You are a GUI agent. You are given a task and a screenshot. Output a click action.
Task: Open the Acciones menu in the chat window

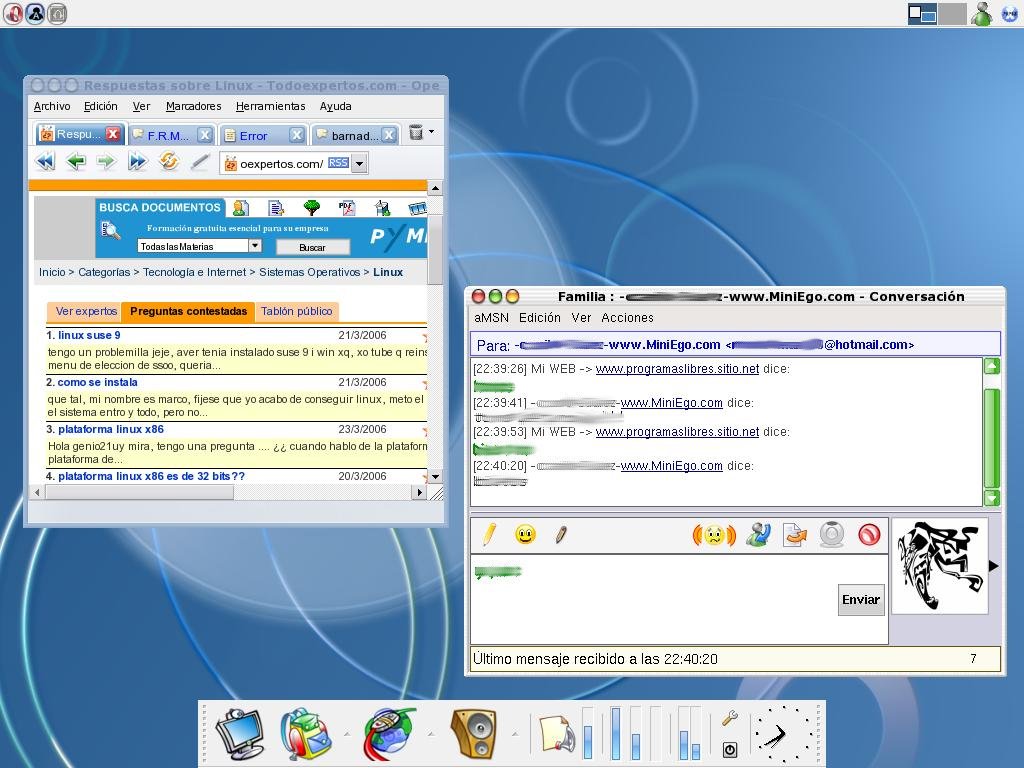(627, 318)
